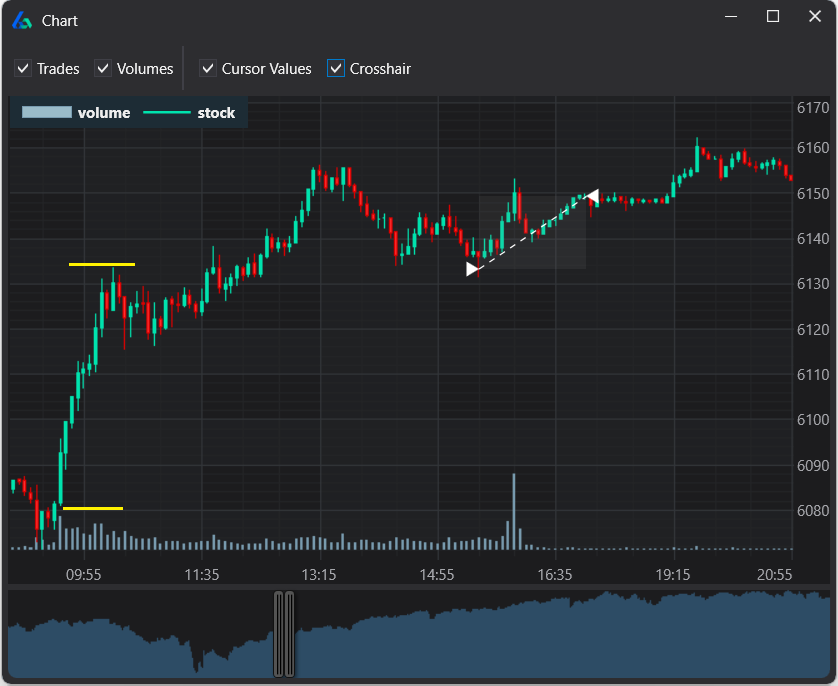This screenshot has height=686, width=838.
Task: Click the 13:15 time axis label
Action: click(318, 575)
